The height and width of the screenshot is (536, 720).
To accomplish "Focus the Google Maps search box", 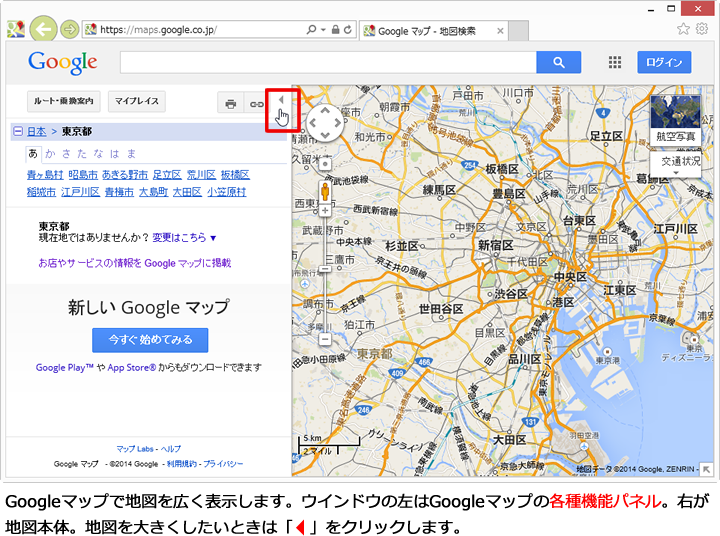I will (328, 62).
